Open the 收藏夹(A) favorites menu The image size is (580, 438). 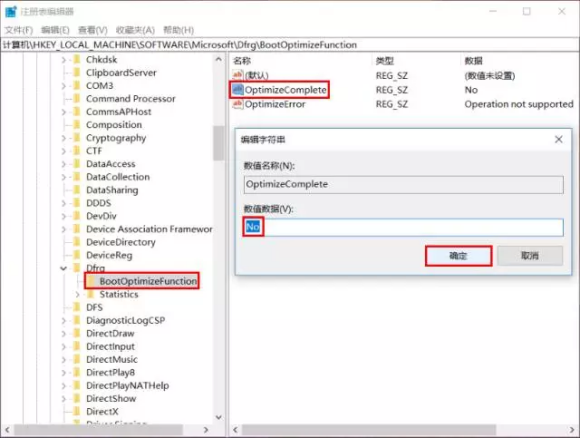tap(135, 30)
